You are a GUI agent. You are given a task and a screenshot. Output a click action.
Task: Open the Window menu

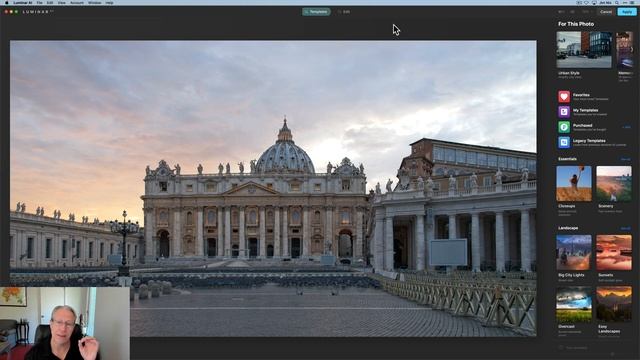coord(95,2)
